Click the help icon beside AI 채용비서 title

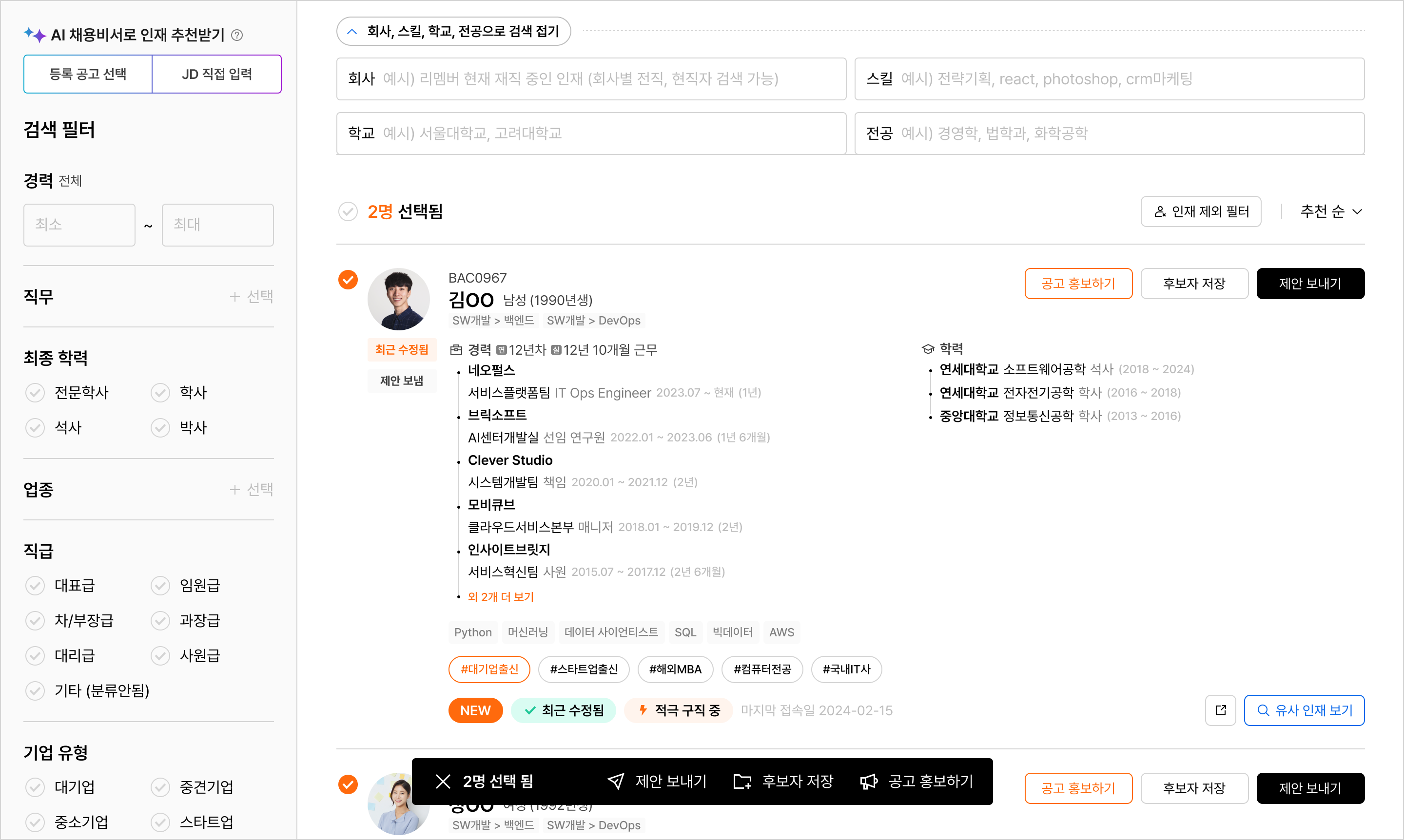coord(237,35)
